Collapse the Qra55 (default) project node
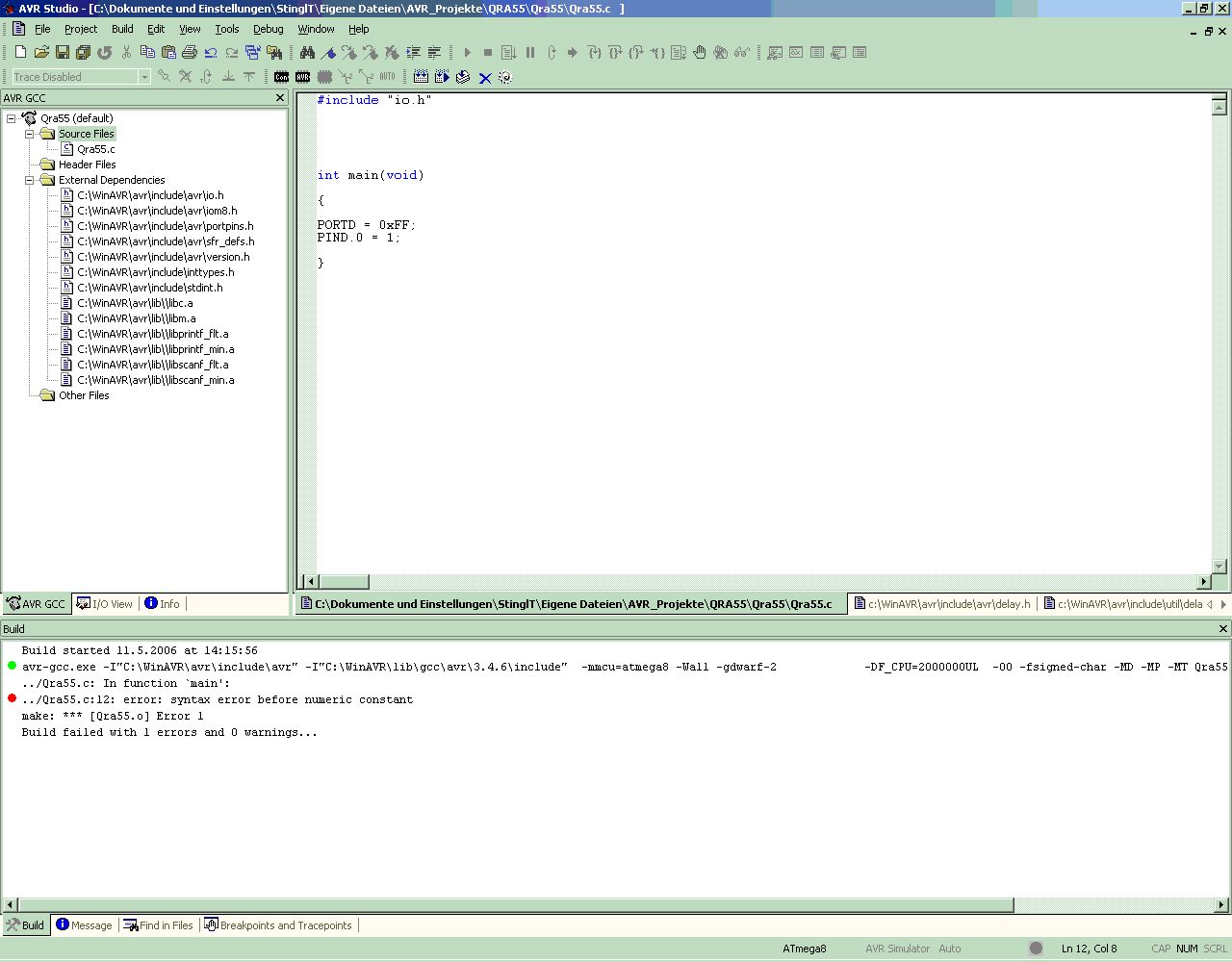1232x962 pixels. point(12,118)
